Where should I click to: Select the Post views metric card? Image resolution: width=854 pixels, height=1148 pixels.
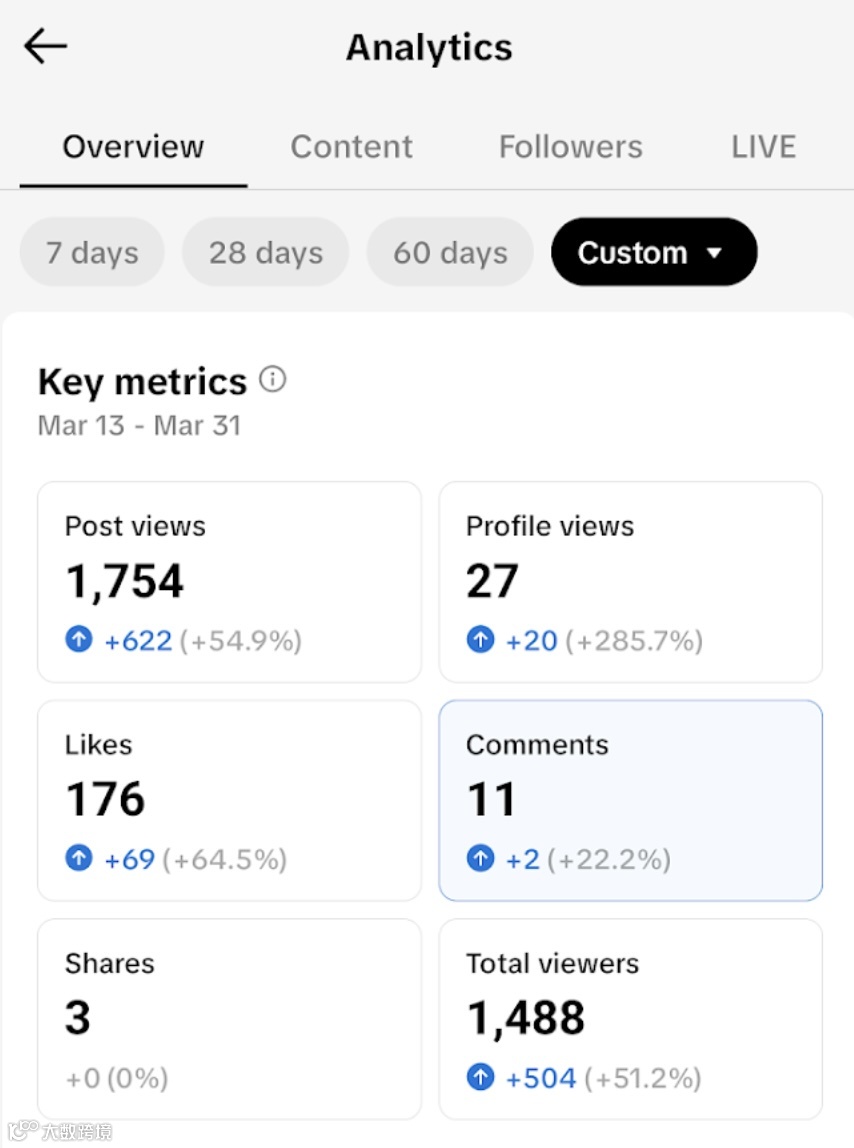click(x=229, y=581)
